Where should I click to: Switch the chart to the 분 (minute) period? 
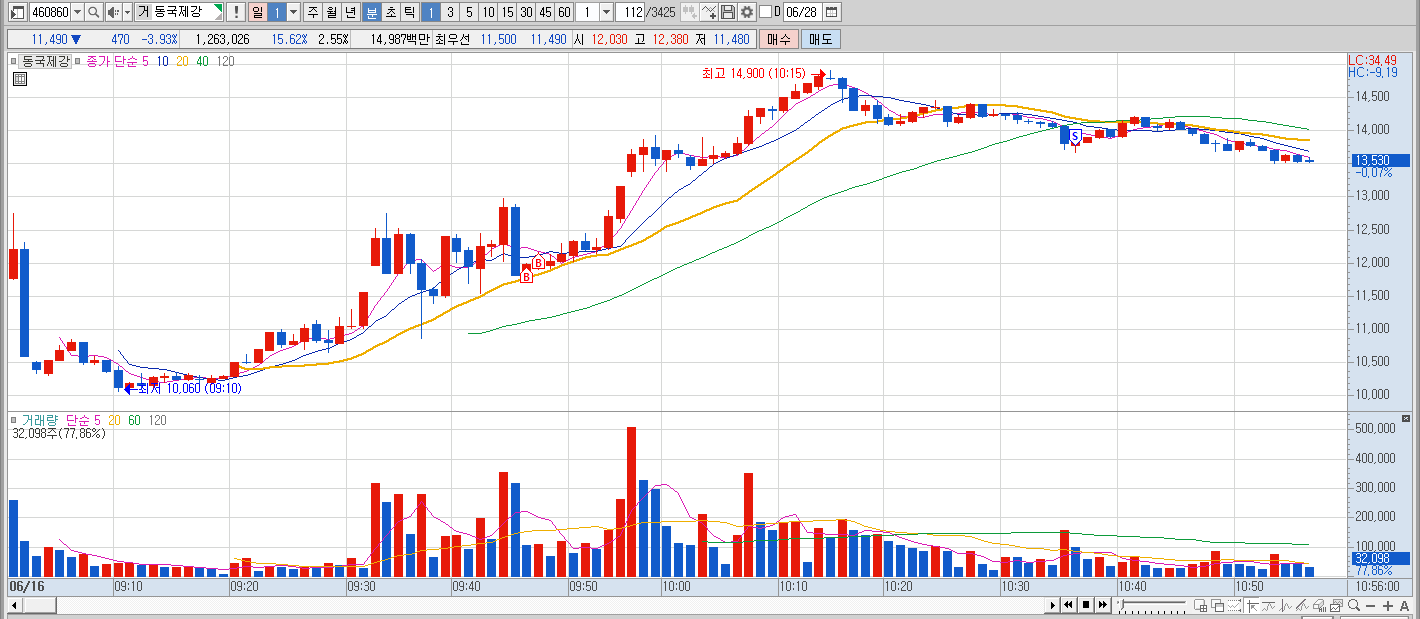pyautogui.click(x=371, y=12)
